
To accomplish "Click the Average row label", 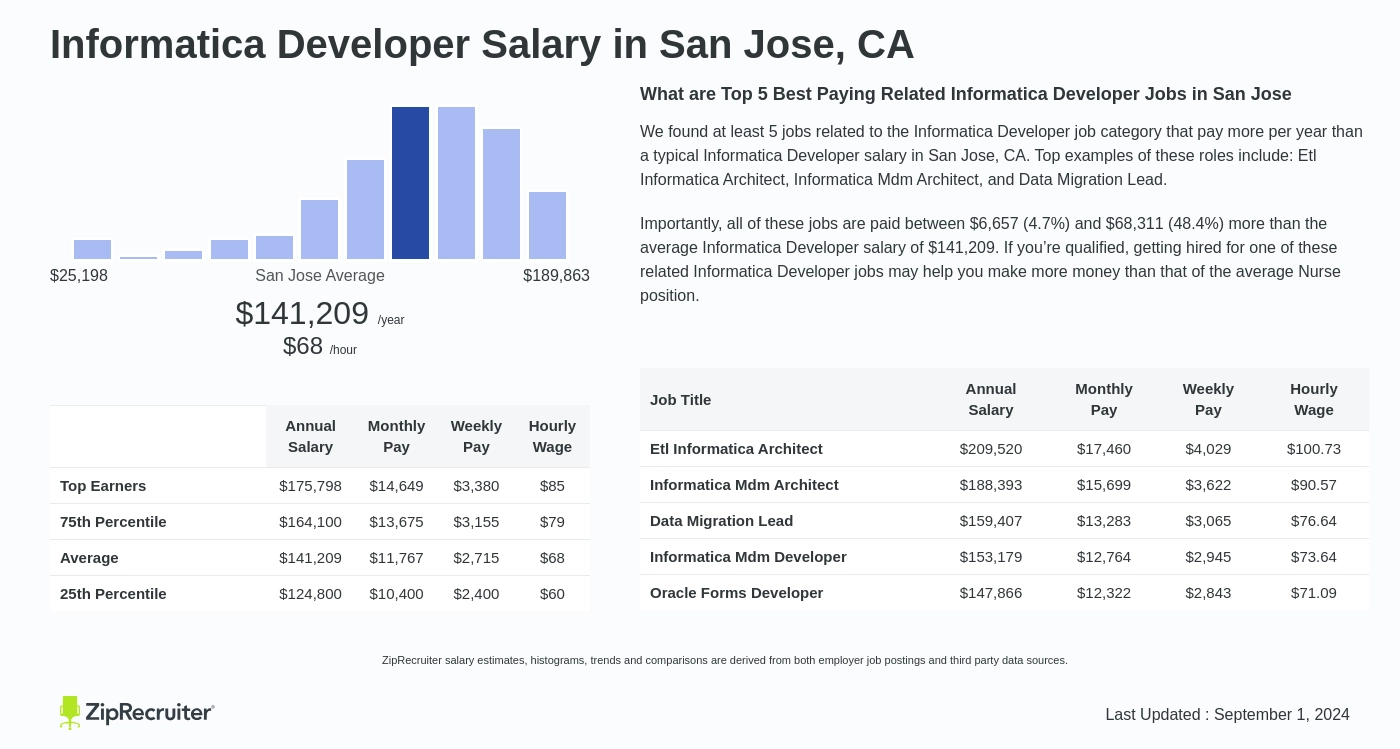I will pos(89,557).
